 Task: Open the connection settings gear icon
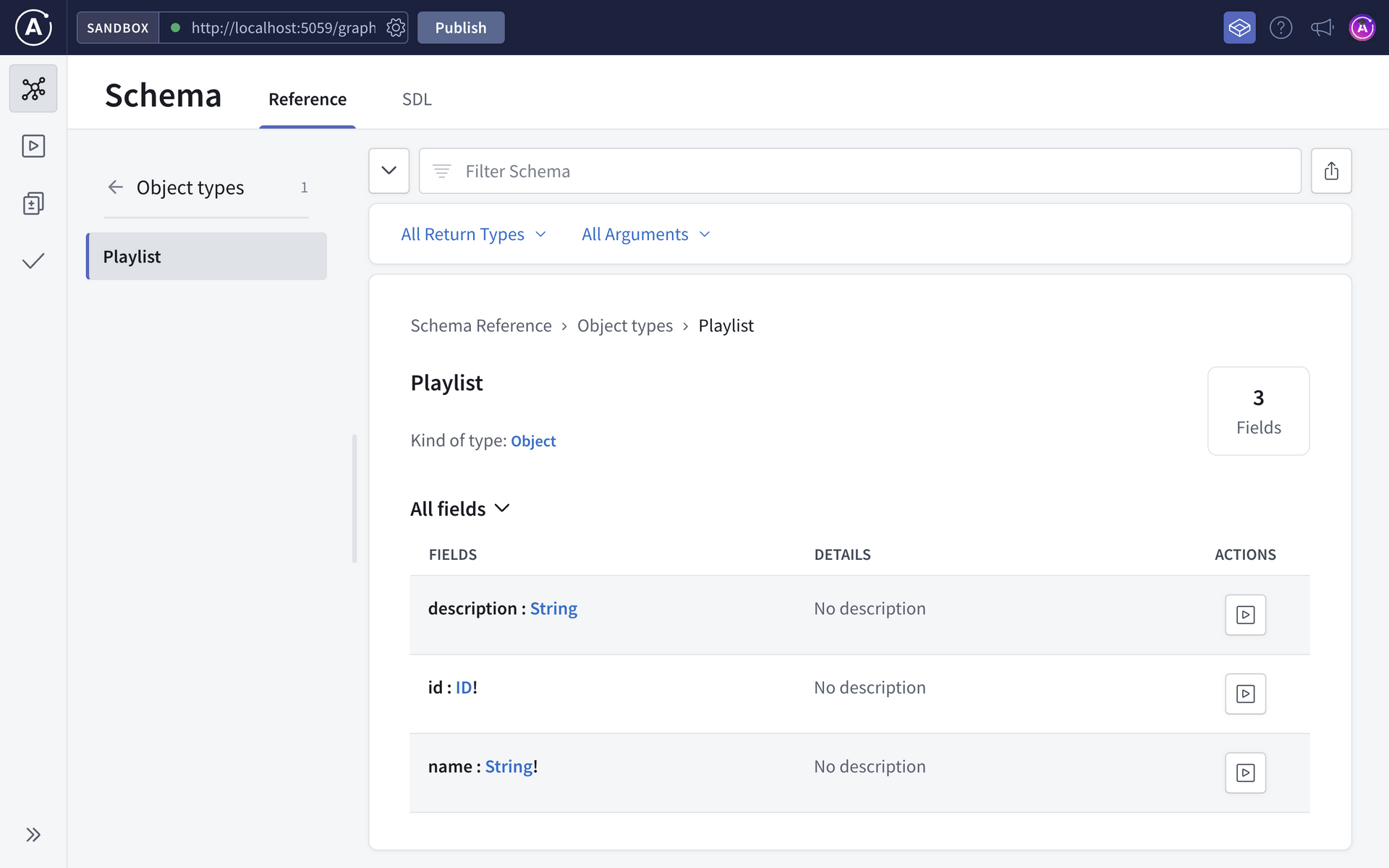tap(395, 27)
